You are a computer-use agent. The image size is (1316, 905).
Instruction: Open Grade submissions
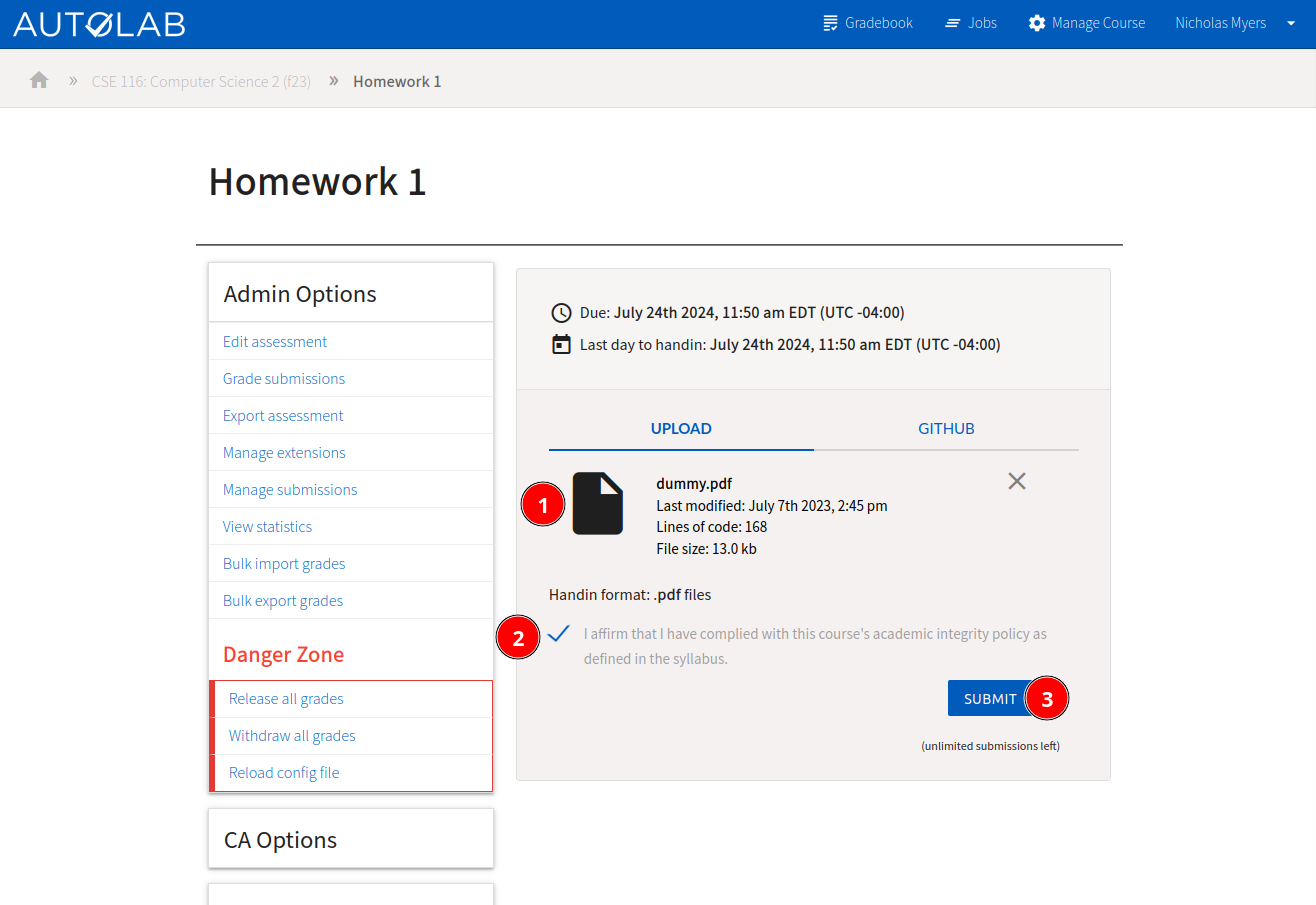click(284, 378)
